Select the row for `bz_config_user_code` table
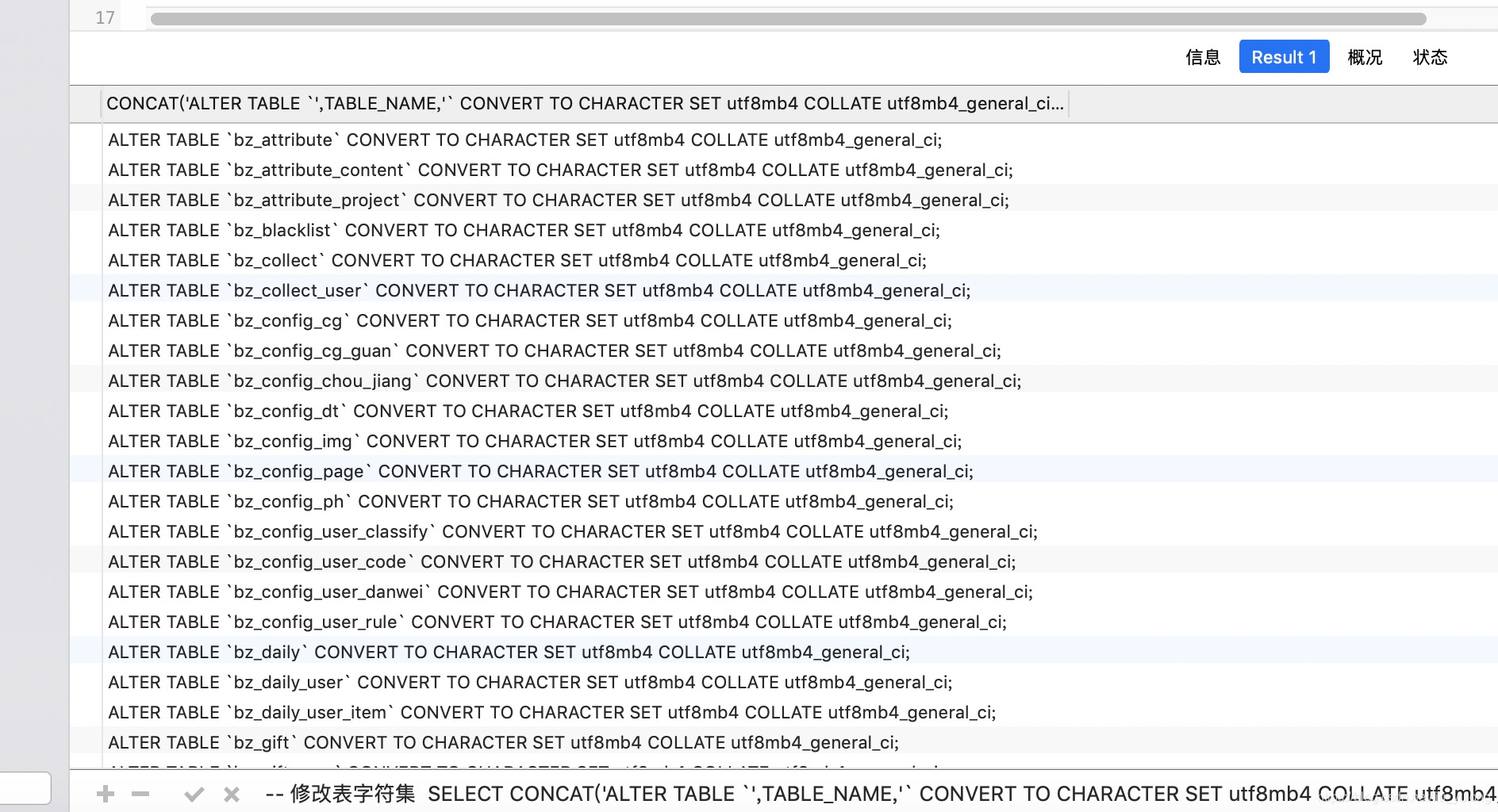Image resolution: width=1498 pixels, height=812 pixels. 784,562
